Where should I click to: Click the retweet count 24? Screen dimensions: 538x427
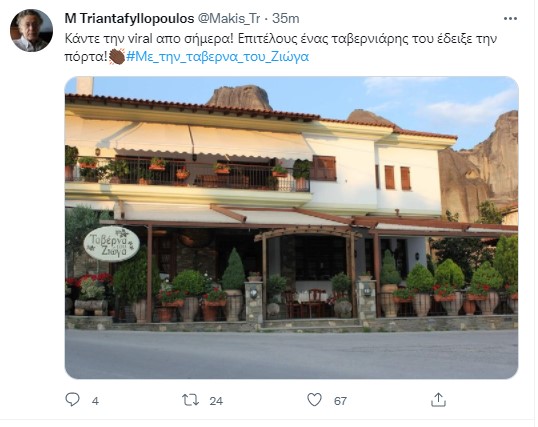point(216,401)
